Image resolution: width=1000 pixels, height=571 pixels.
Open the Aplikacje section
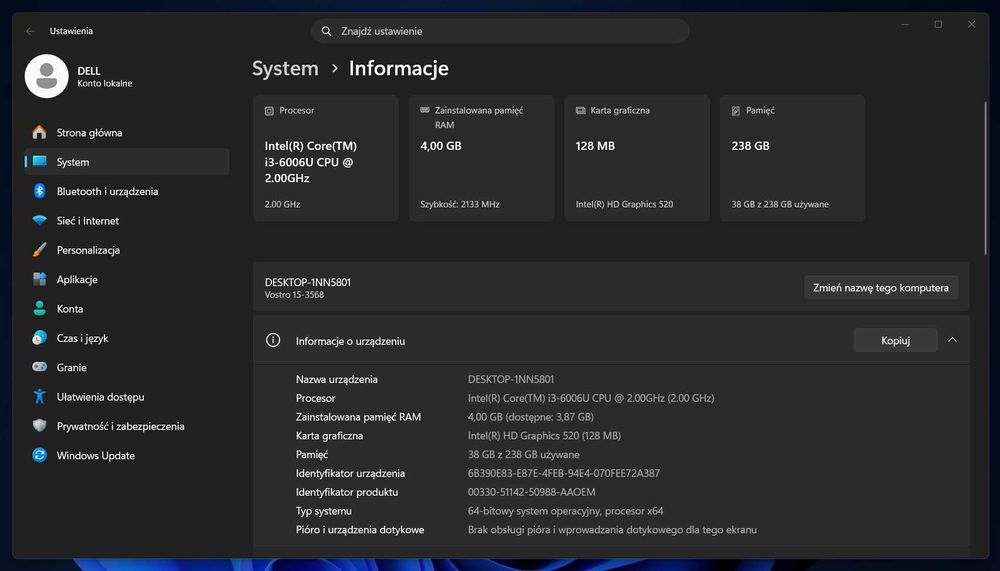point(127,279)
